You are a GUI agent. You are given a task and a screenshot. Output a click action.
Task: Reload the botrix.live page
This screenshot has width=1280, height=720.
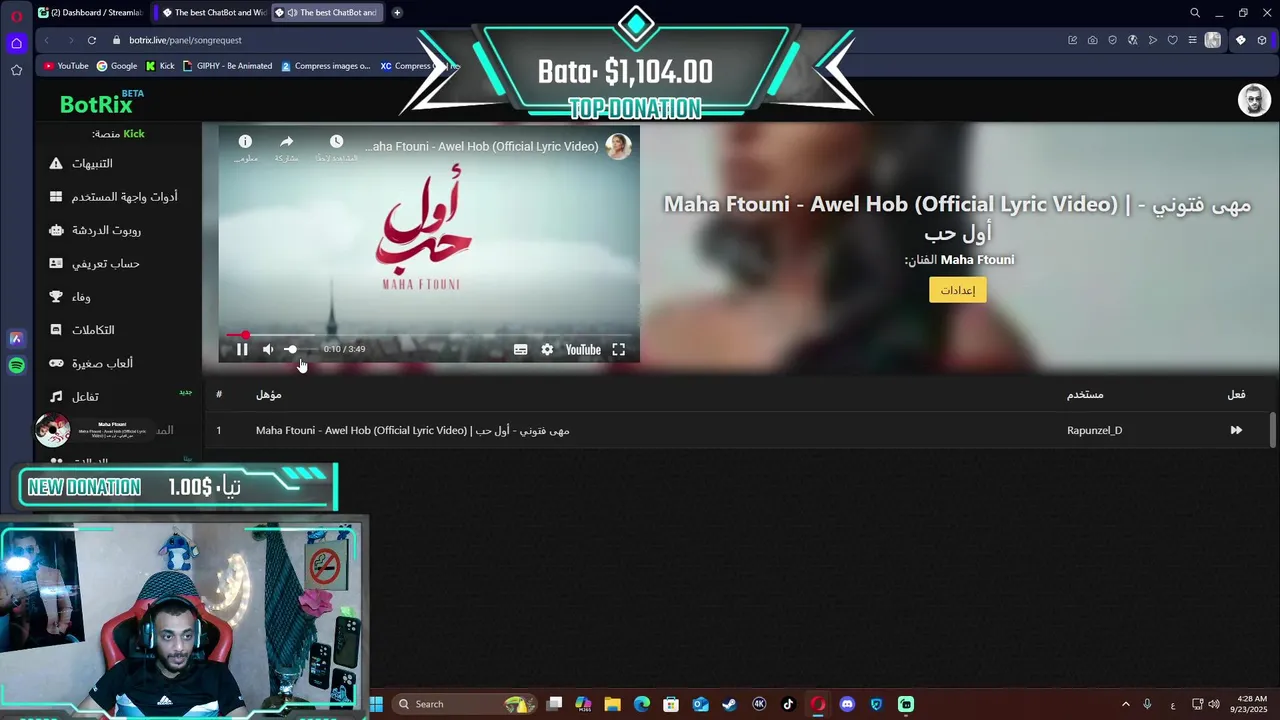92,40
